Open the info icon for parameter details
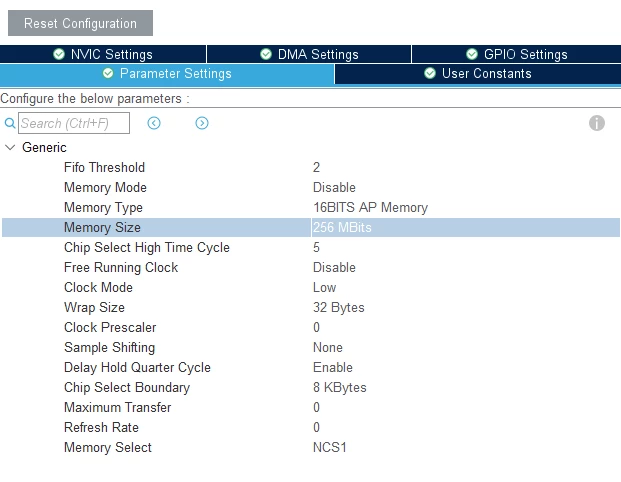This screenshot has height=482, width=621. click(x=596, y=123)
